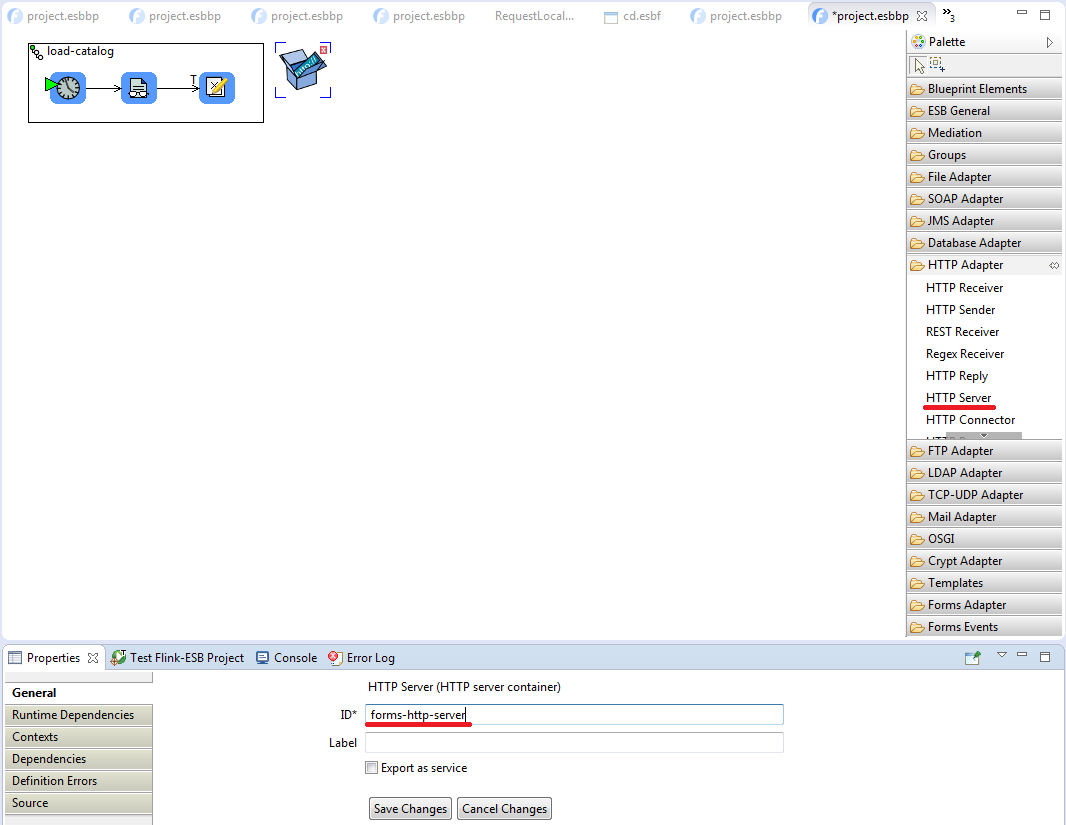1066x825 pixels.
Task: Show hidden editor tabs list
Action: coord(948,15)
